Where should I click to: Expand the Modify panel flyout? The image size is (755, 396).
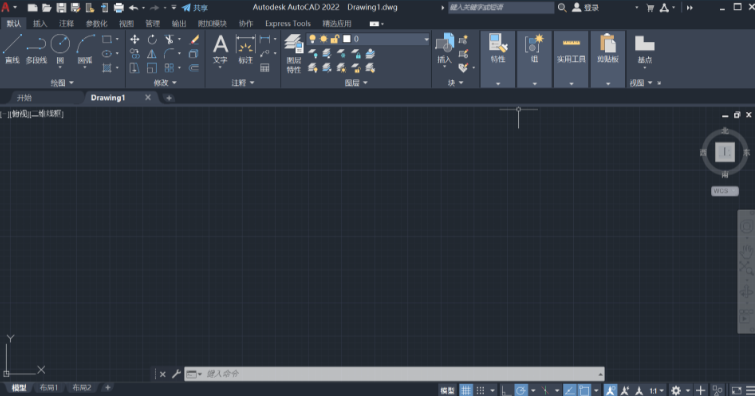point(165,83)
